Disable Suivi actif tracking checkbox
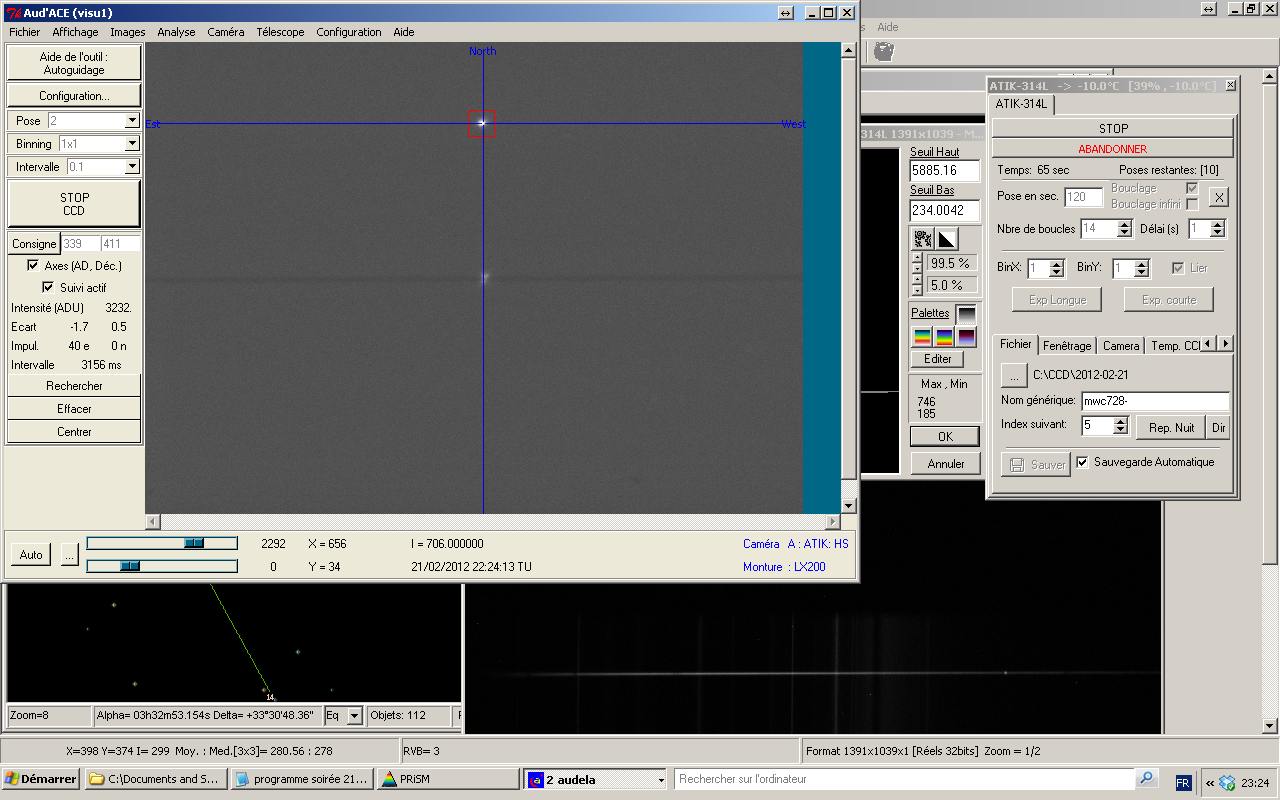Viewport: 1280px width, 800px height. [48, 287]
